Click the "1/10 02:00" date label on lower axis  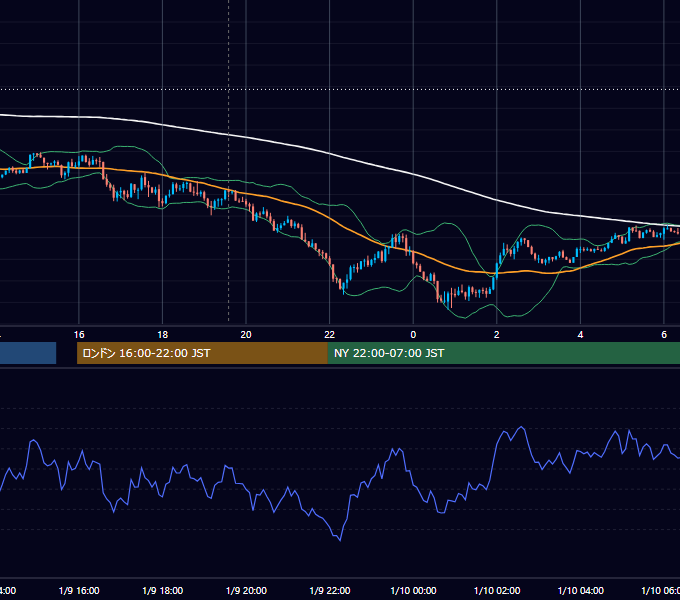497,590
